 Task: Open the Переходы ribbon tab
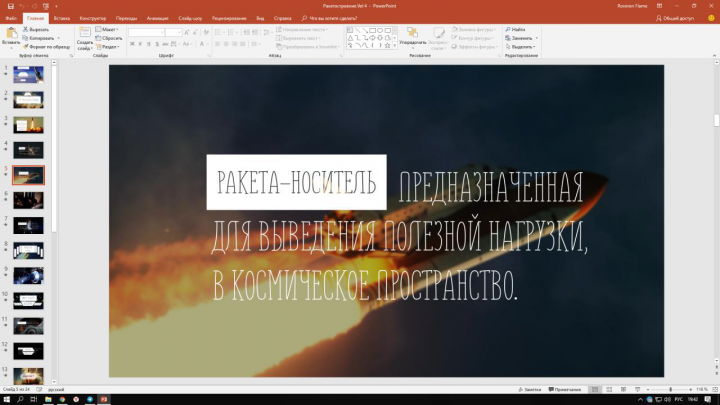(126, 18)
